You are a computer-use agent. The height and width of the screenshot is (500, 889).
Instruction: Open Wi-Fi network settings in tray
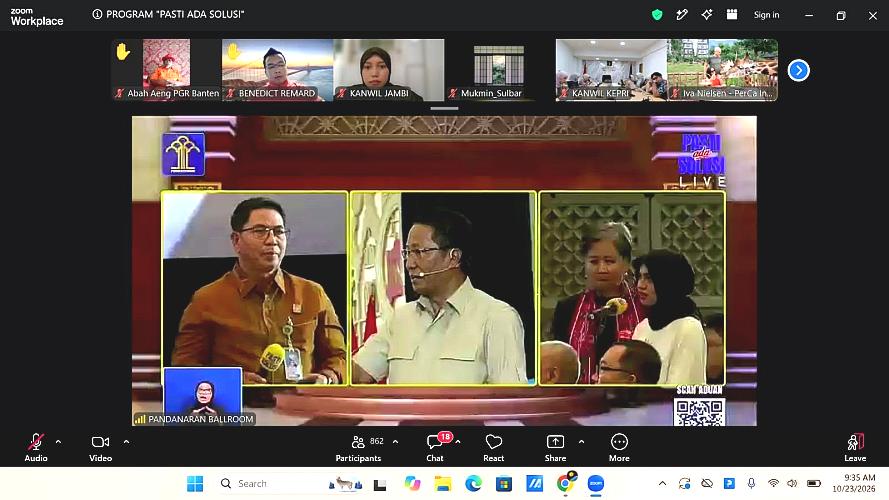click(773, 484)
